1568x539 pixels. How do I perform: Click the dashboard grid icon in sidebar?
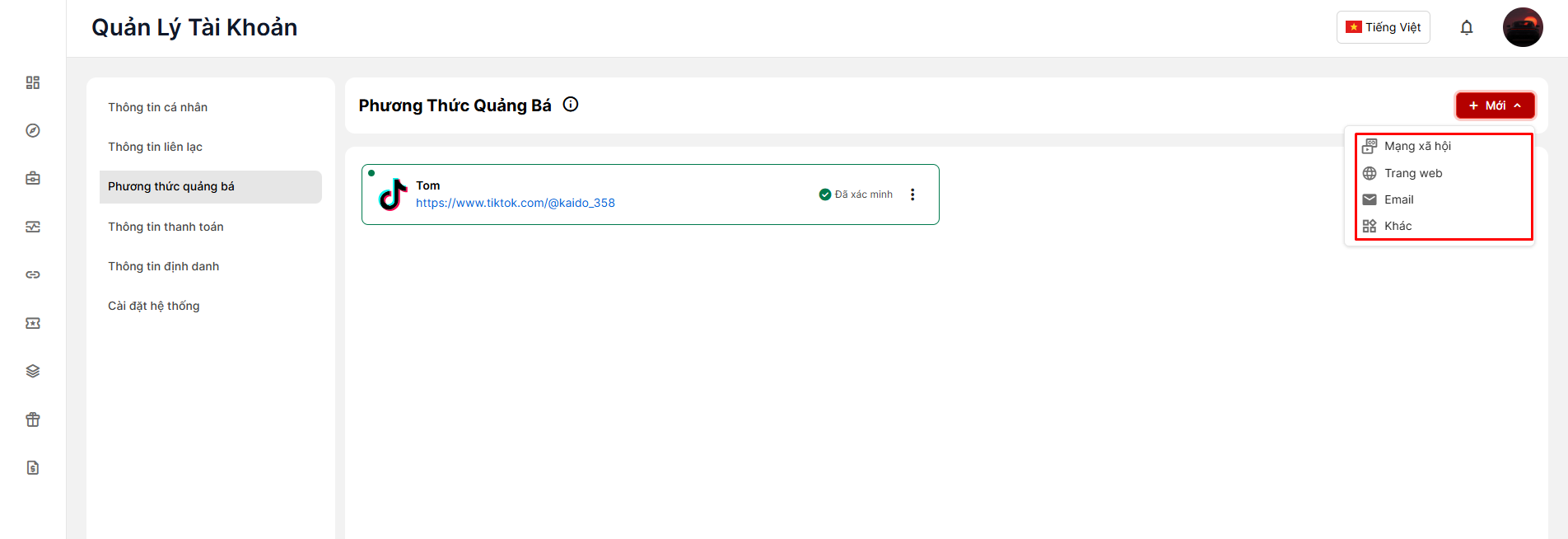(33, 82)
